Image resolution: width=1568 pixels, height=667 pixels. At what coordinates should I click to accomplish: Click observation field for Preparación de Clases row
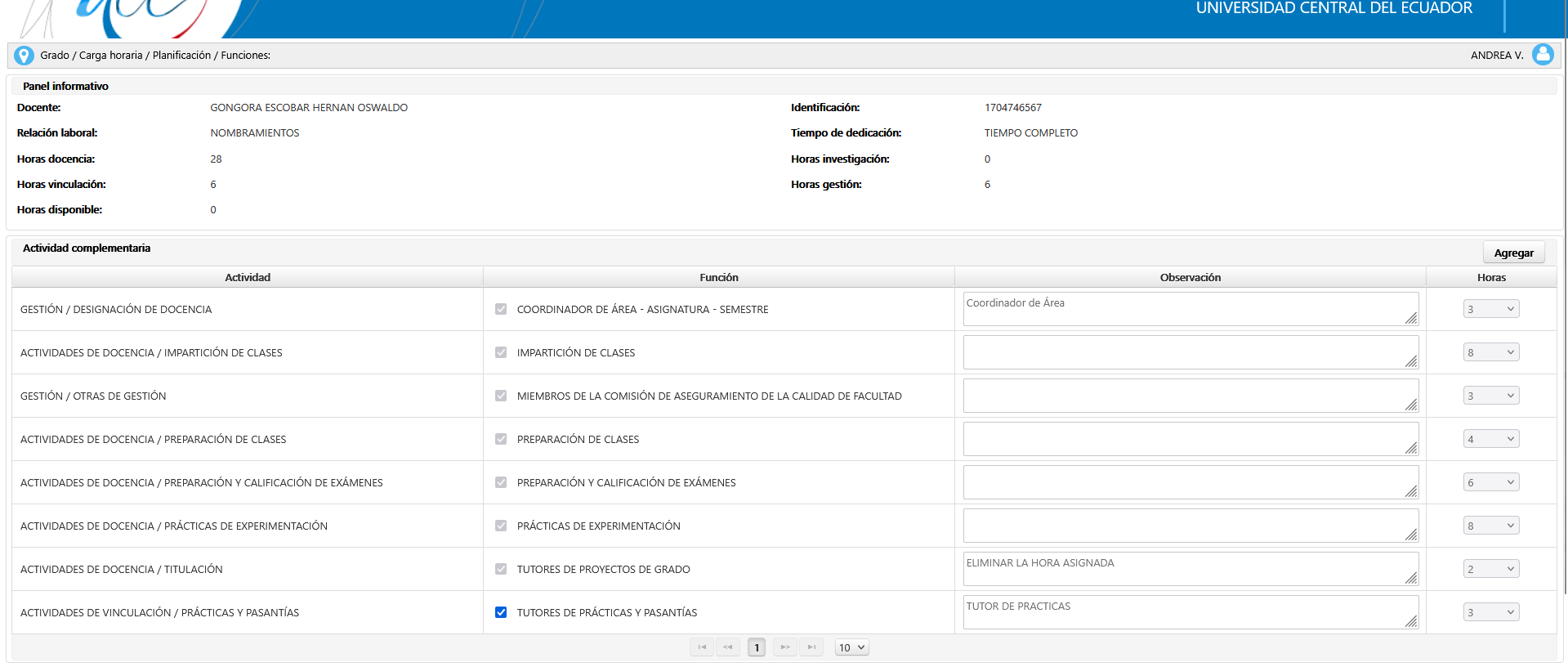1191,439
